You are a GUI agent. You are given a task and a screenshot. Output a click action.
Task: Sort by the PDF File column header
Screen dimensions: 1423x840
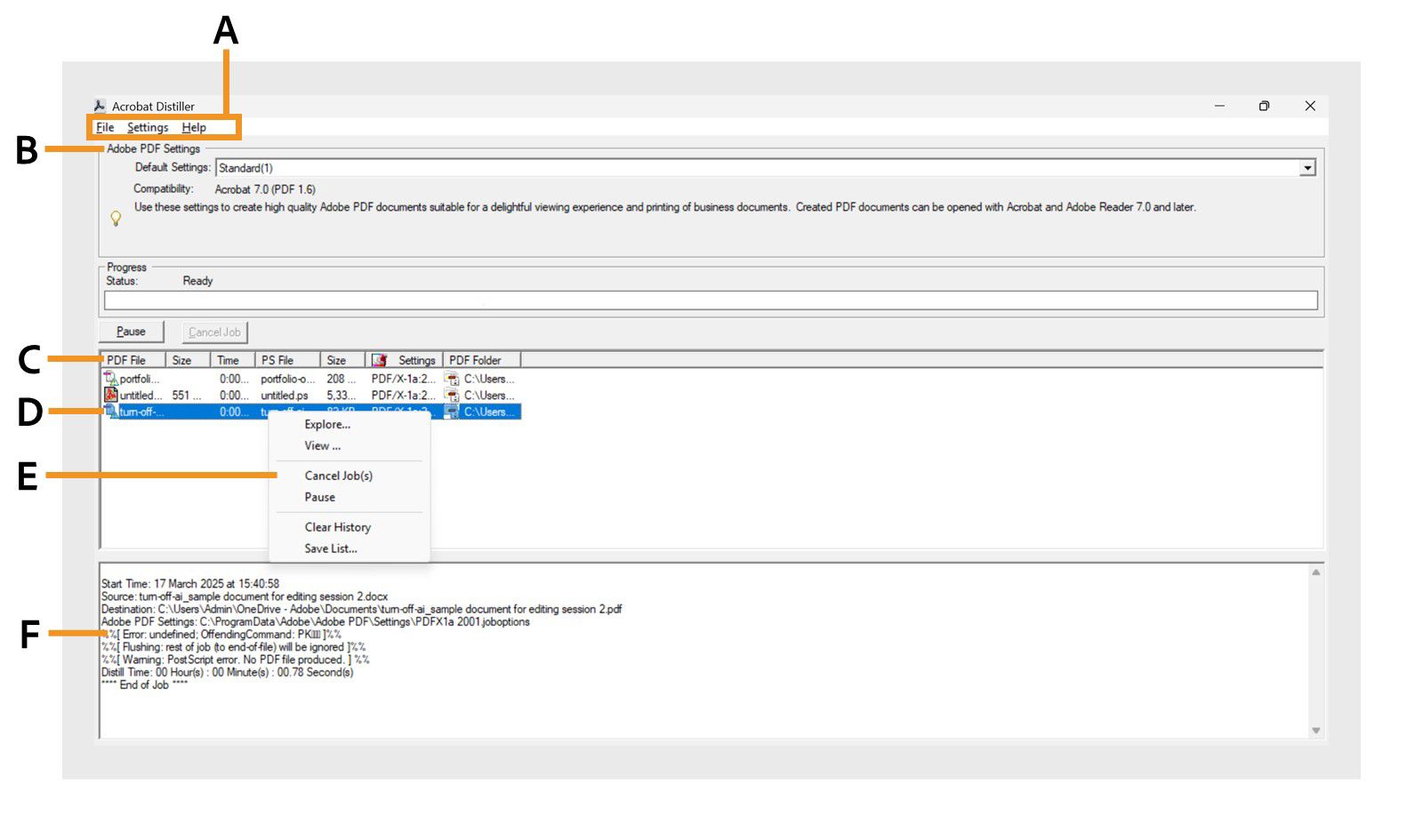point(133,360)
